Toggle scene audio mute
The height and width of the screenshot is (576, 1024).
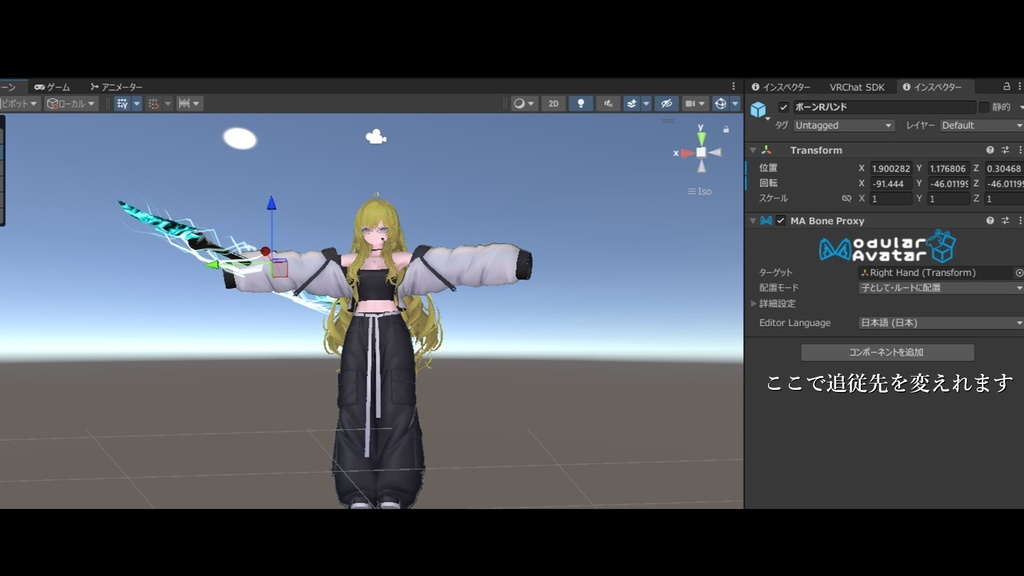[x=608, y=103]
